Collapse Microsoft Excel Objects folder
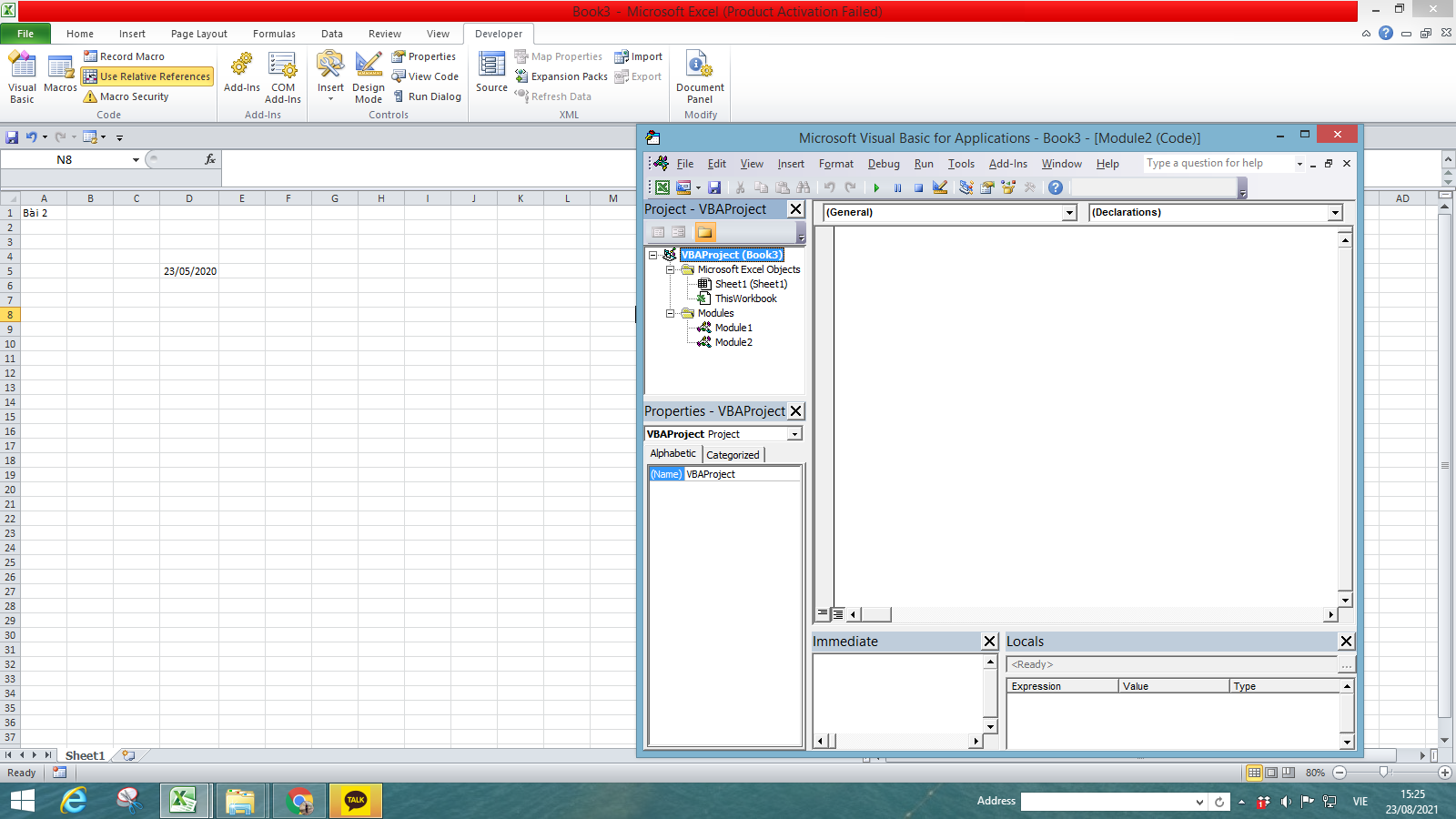This screenshot has height=819, width=1456. (671, 269)
